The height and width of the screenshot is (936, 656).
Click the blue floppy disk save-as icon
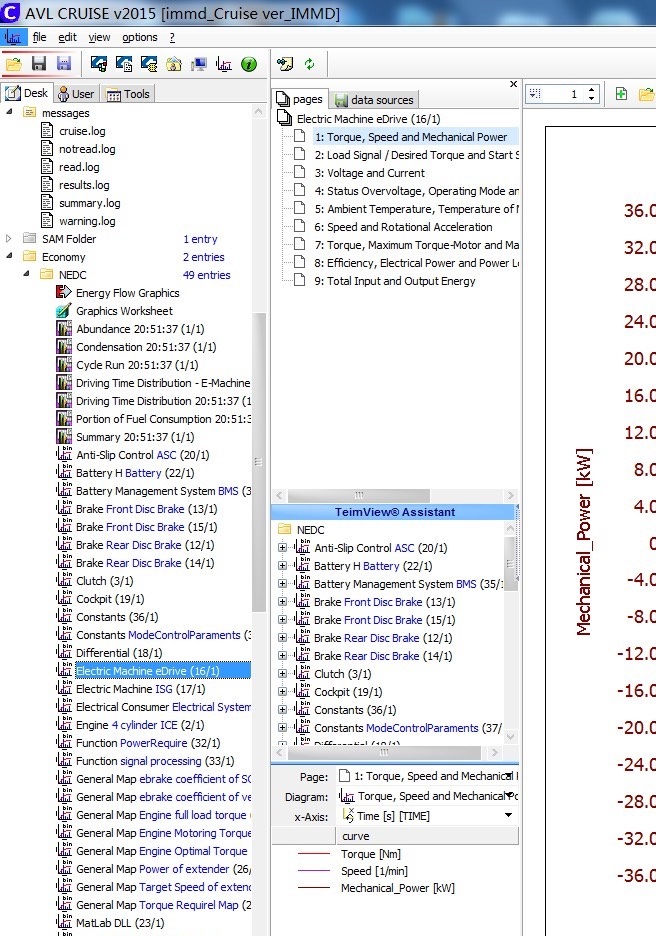64,63
